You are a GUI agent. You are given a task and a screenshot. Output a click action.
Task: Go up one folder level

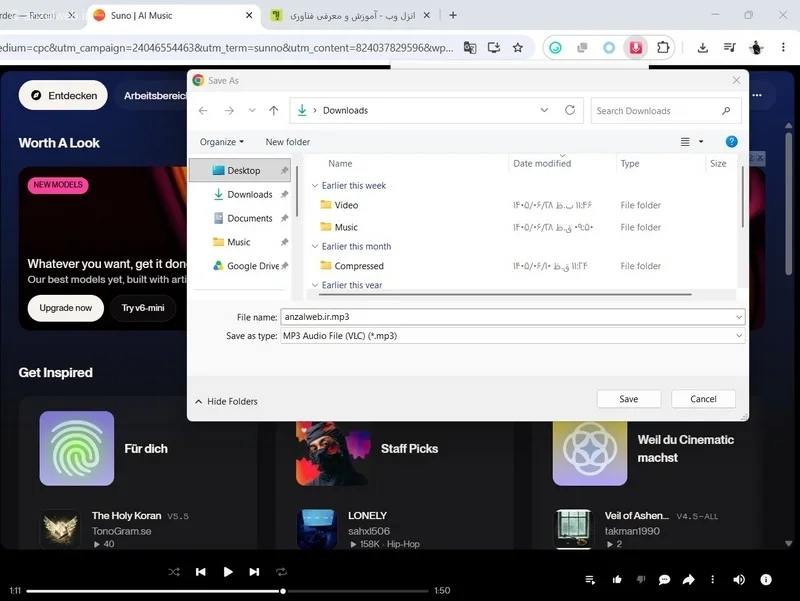point(273,110)
